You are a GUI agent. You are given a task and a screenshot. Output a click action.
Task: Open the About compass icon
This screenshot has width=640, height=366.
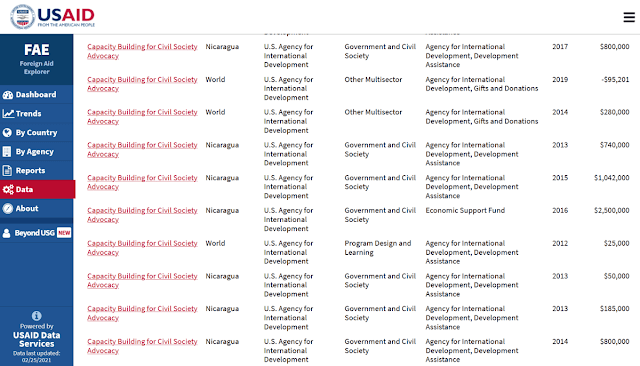pyautogui.click(x=8, y=209)
